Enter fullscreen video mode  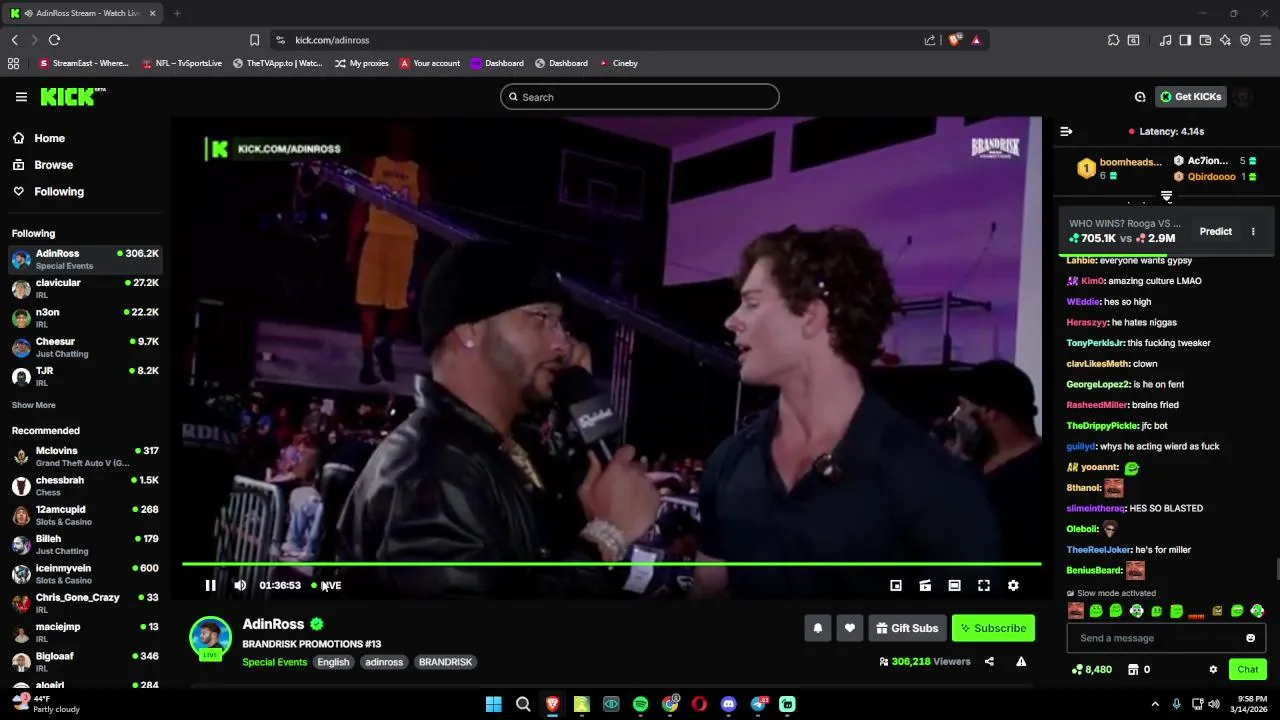(984, 585)
